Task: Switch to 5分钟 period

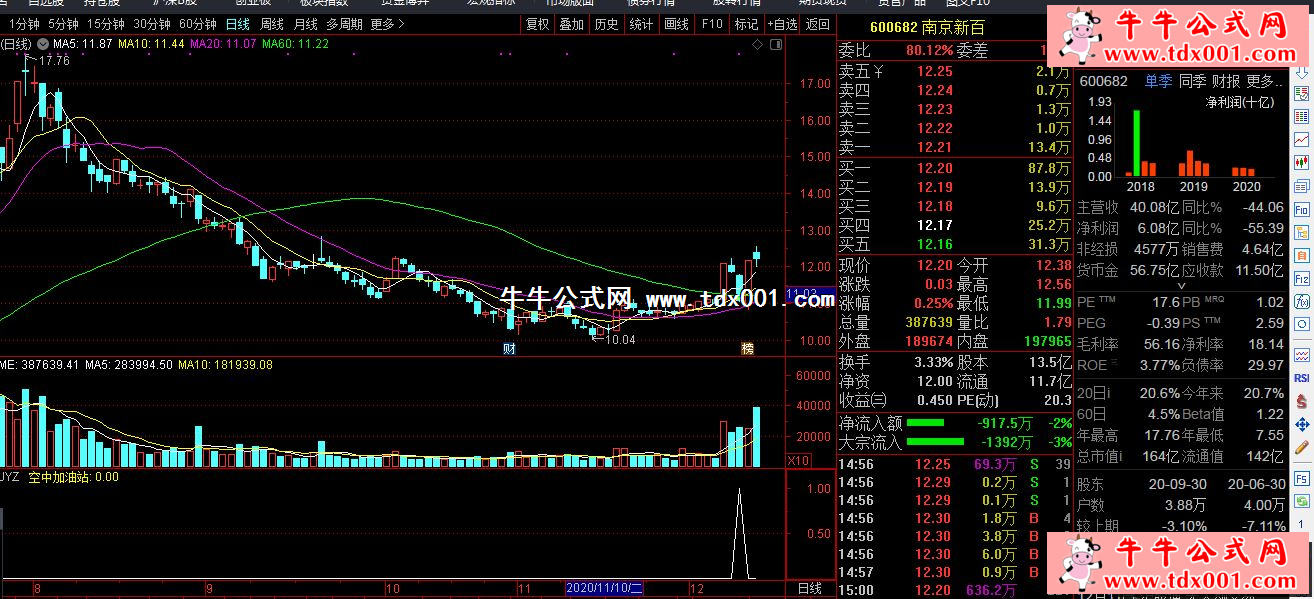Action: point(62,24)
